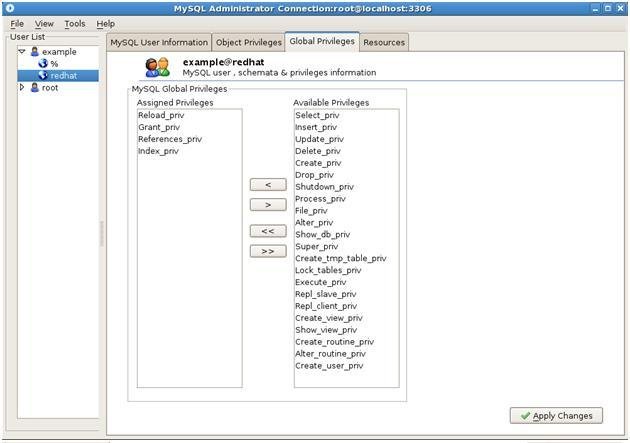Viewport: 630px width, 443px height.
Task: Click the single left arrow assign button
Action: 268,185
